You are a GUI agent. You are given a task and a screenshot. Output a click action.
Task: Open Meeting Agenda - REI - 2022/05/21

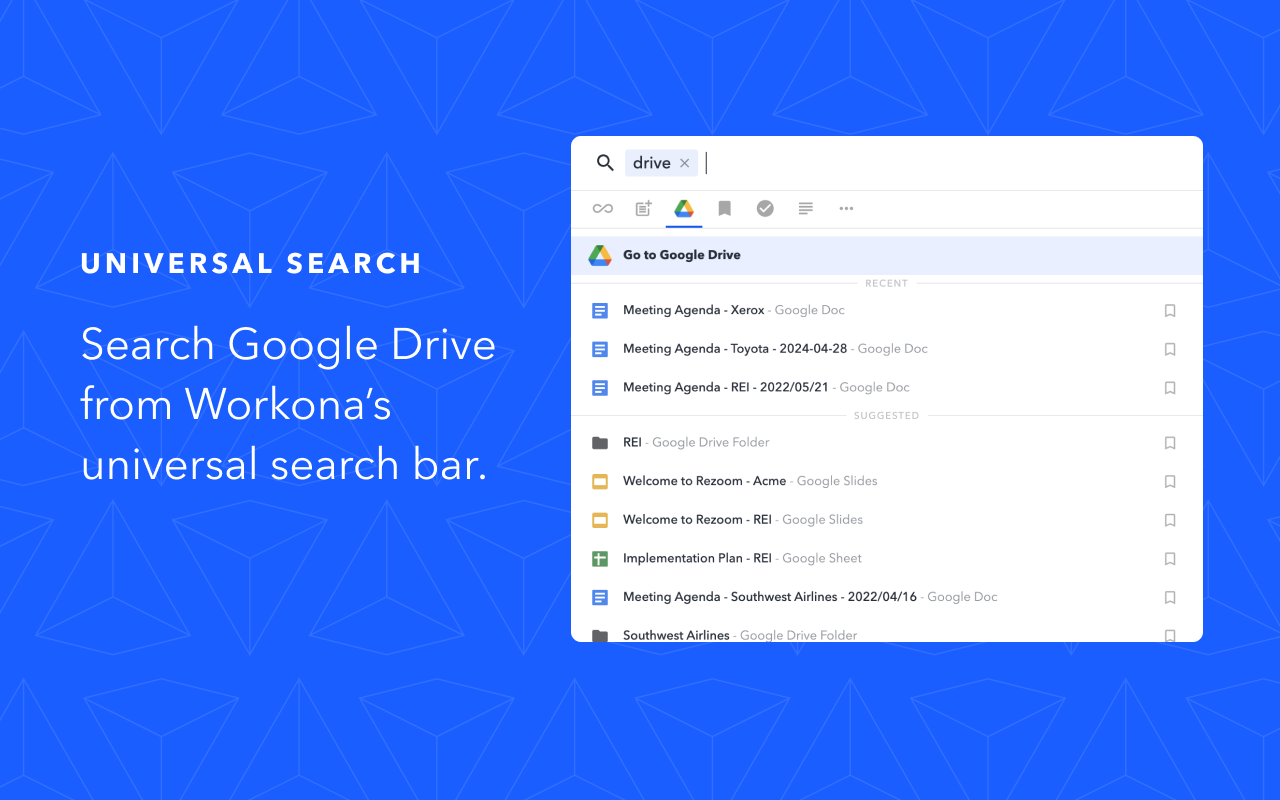[x=887, y=387]
